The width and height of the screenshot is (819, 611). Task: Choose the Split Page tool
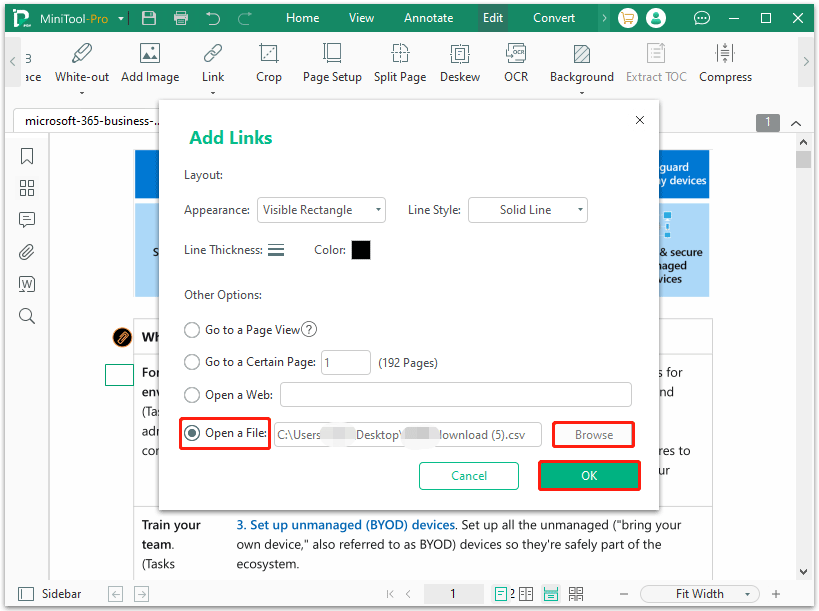click(400, 63)
